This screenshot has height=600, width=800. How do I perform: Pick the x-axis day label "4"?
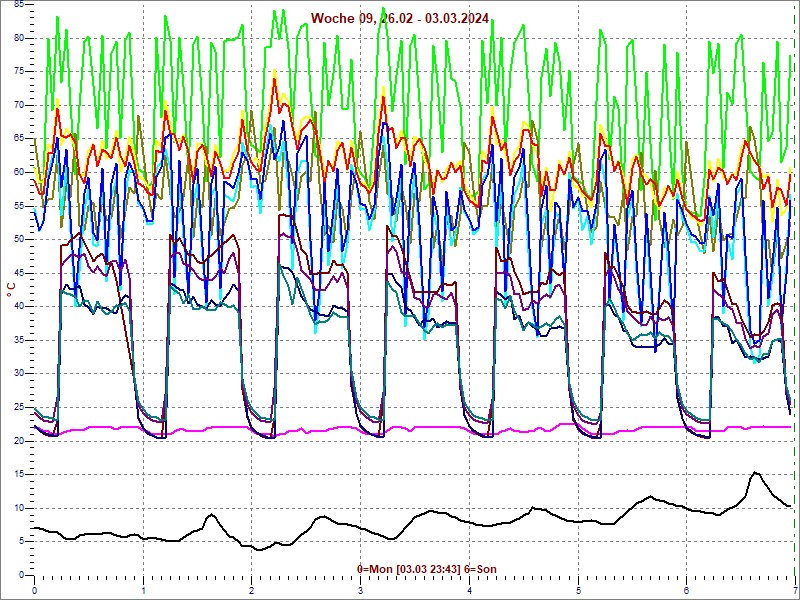click(470, 591)
